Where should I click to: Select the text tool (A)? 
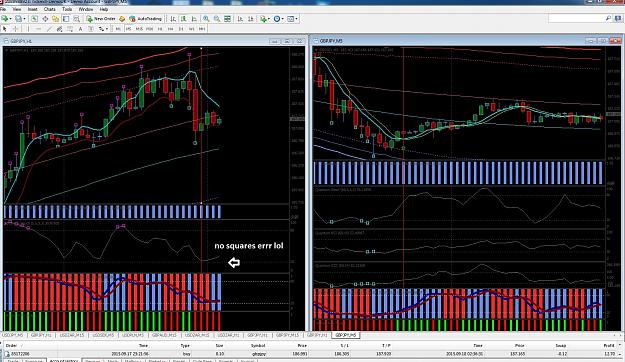pos(80,29)
